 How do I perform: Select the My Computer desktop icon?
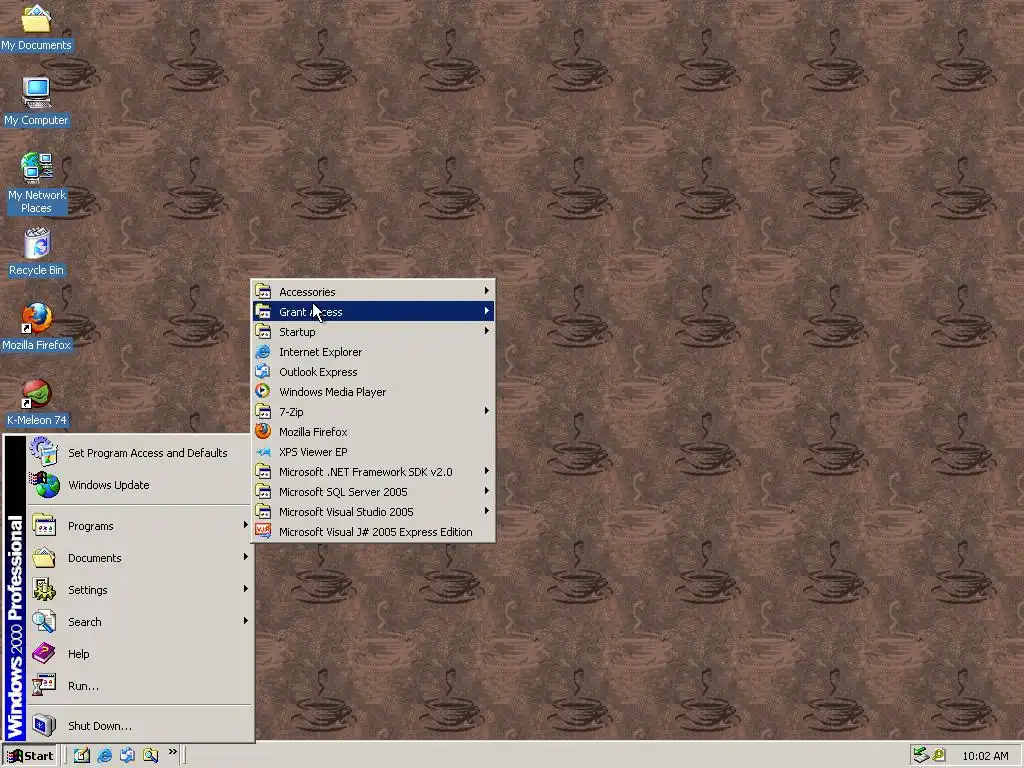[36, 101]
